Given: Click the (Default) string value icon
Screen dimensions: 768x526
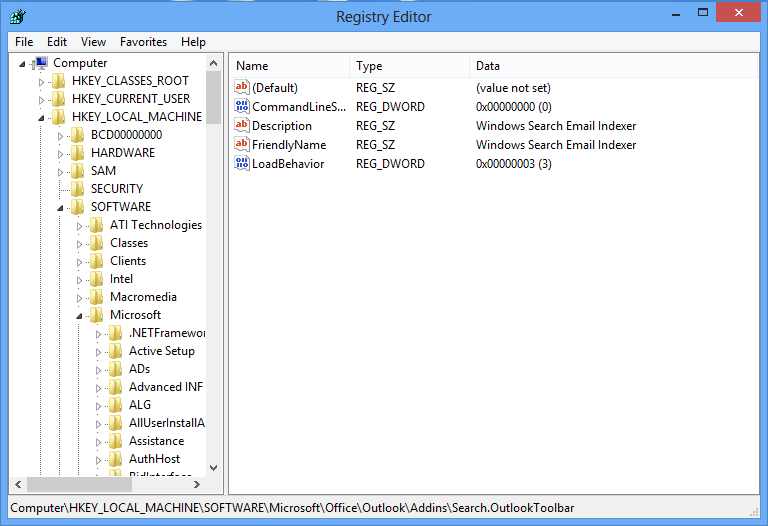Looking at the screenshot, I should (x=241, y=88).
